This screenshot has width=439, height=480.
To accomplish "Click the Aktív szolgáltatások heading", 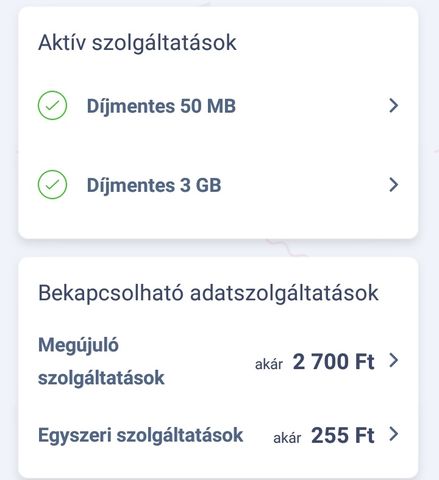I will [137, 43].
